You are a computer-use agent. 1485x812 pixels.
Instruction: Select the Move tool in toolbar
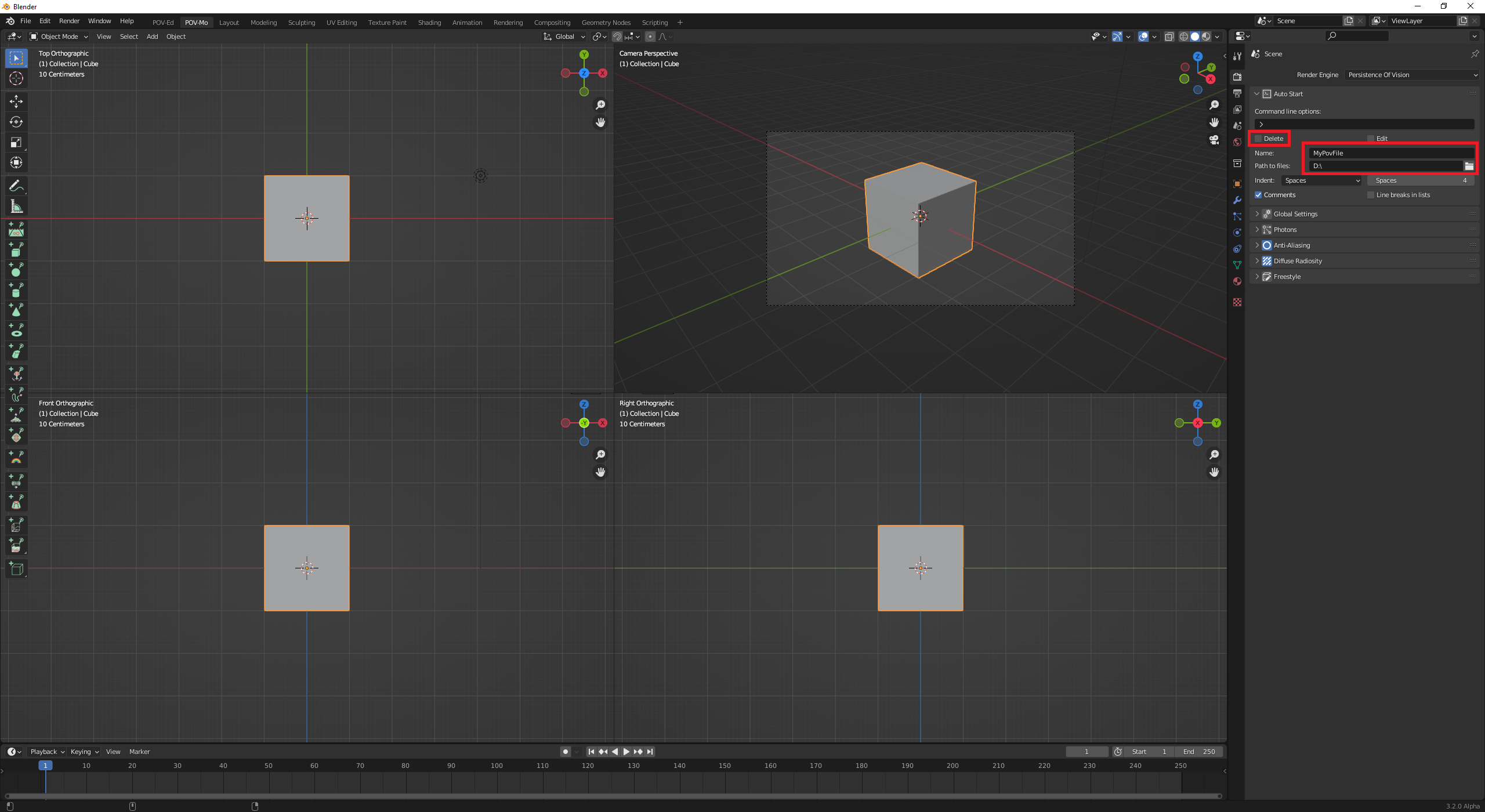point(16,101)
